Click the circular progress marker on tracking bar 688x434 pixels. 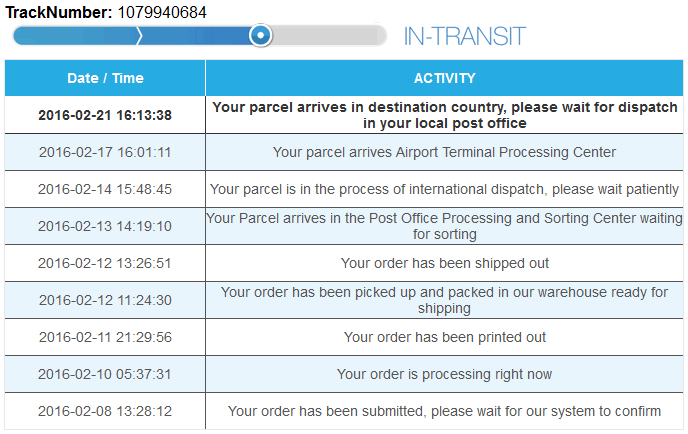260,36
